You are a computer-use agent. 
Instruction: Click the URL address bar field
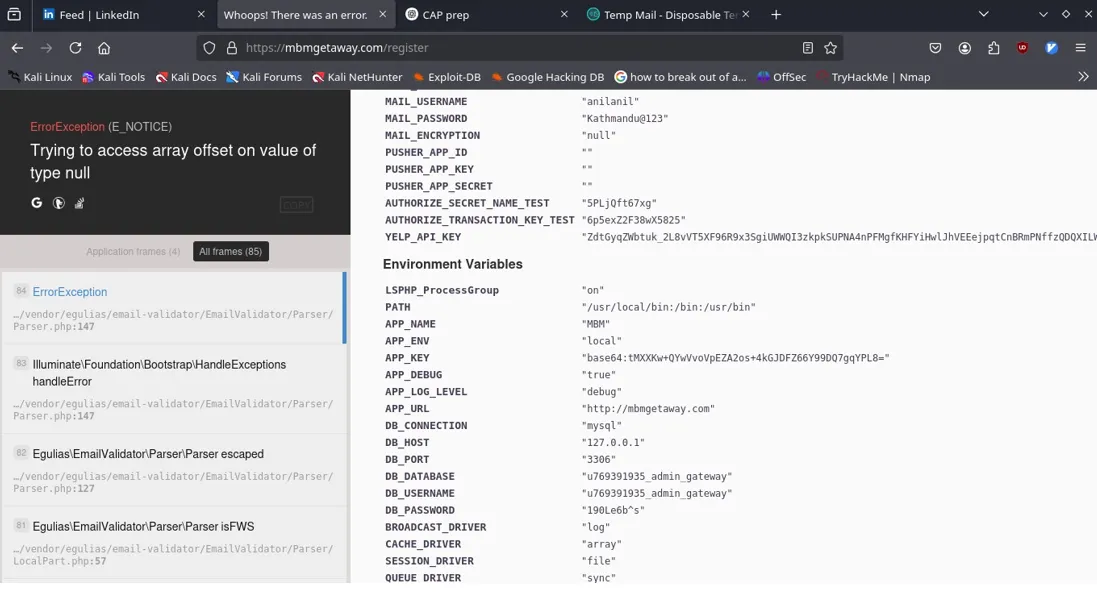click(x=500, y=48)
